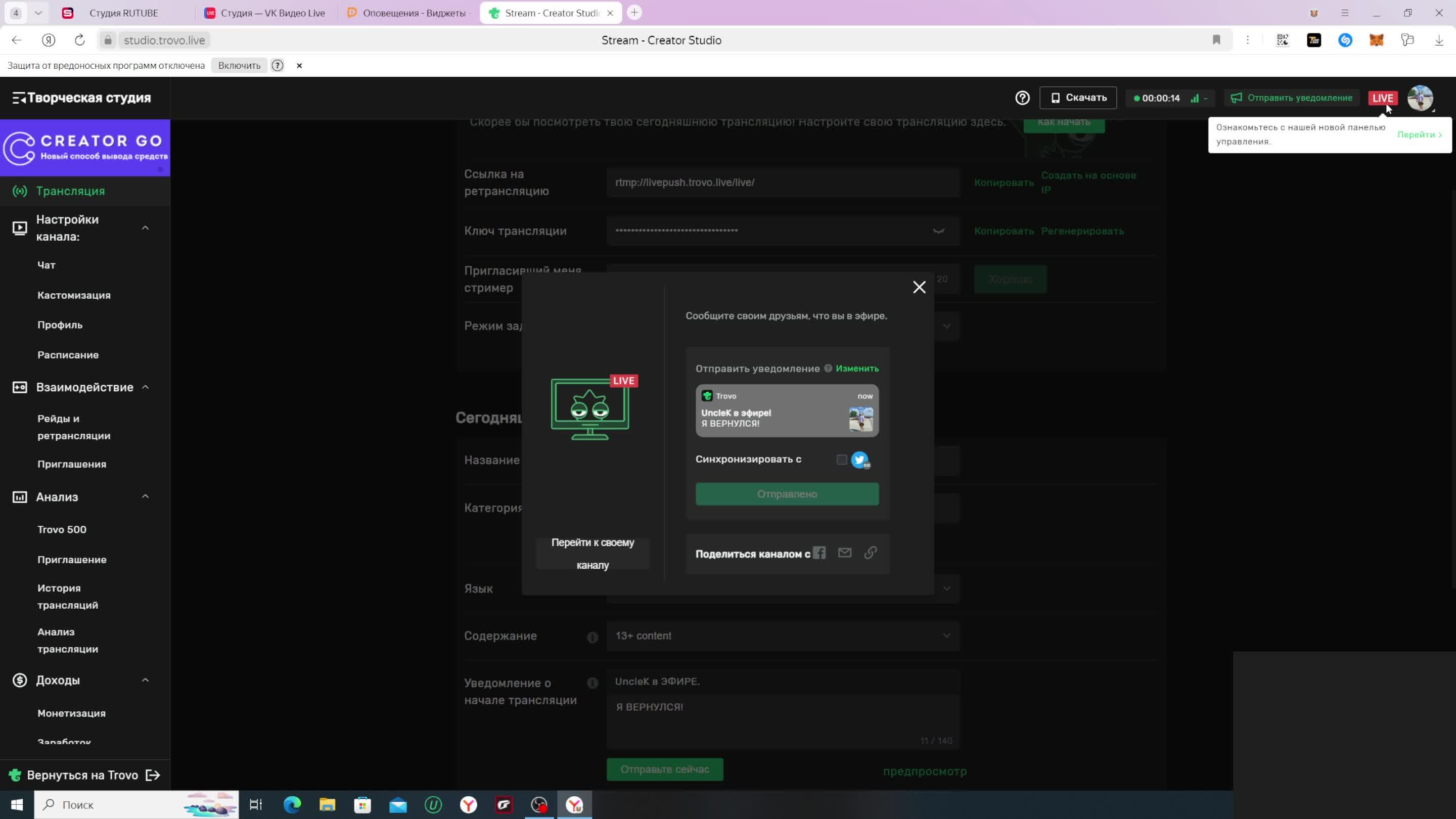
Task: Open browser downloads icon
Action: tap(1439, 40)
